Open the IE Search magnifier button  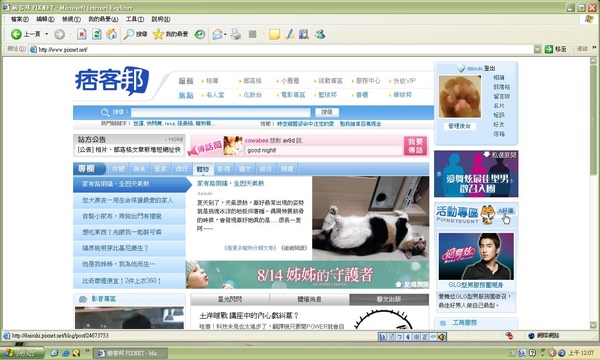point(129,34)
